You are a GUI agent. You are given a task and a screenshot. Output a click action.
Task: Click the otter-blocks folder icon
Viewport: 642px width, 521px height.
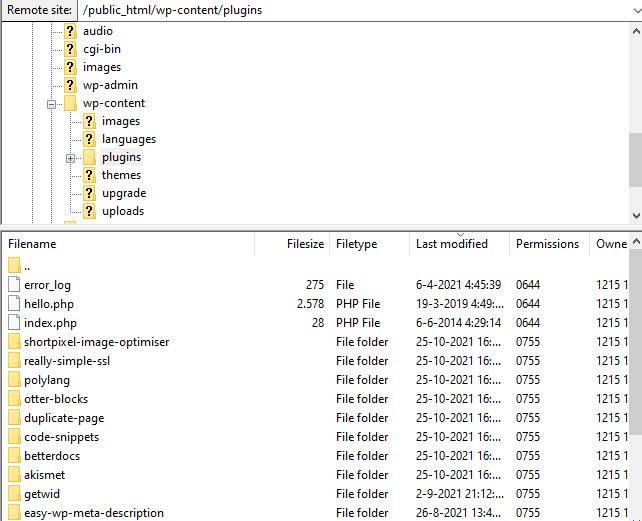point(14,399)
